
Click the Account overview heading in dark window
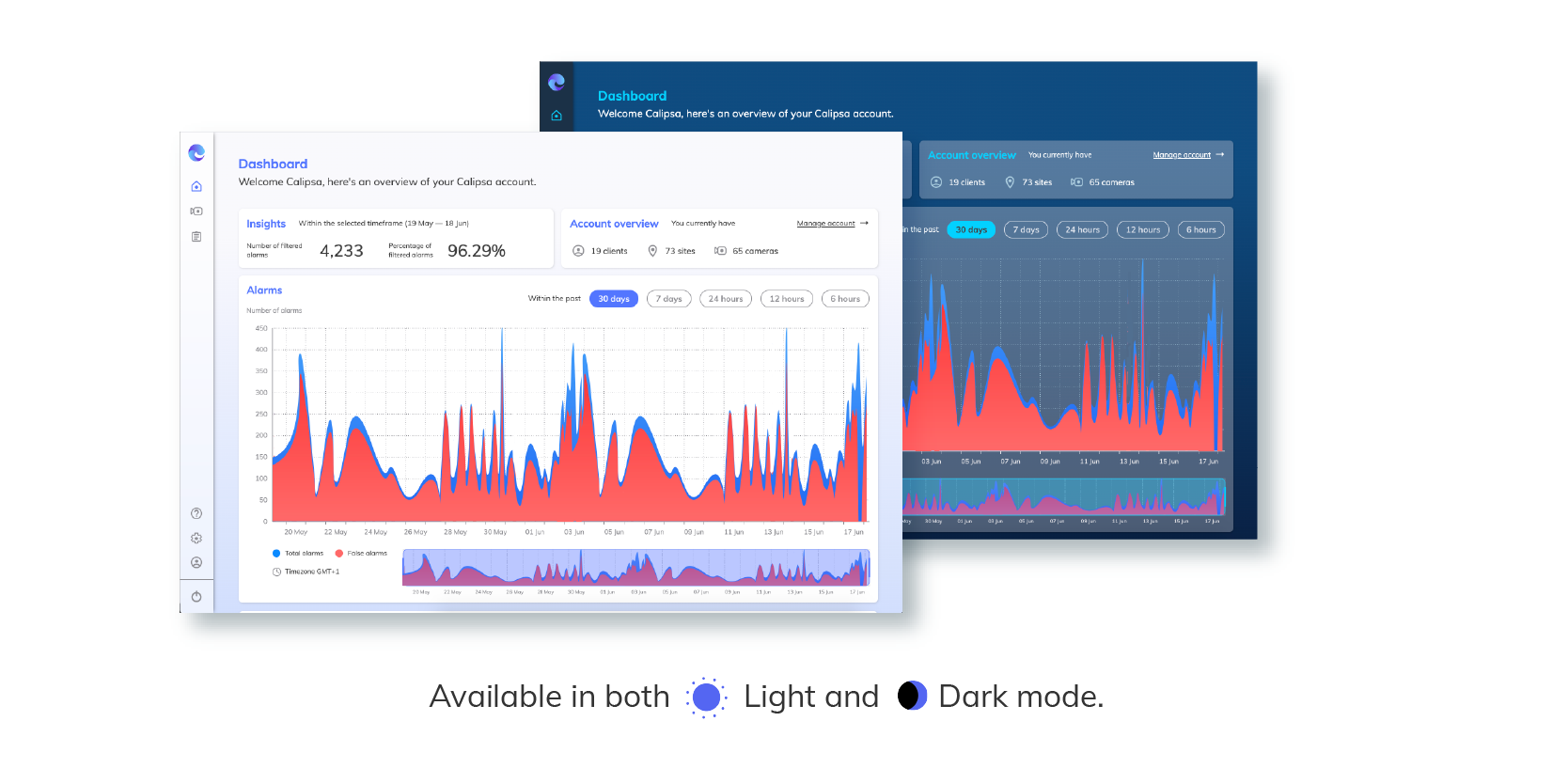pyautogui.click(x=972, y=155)
